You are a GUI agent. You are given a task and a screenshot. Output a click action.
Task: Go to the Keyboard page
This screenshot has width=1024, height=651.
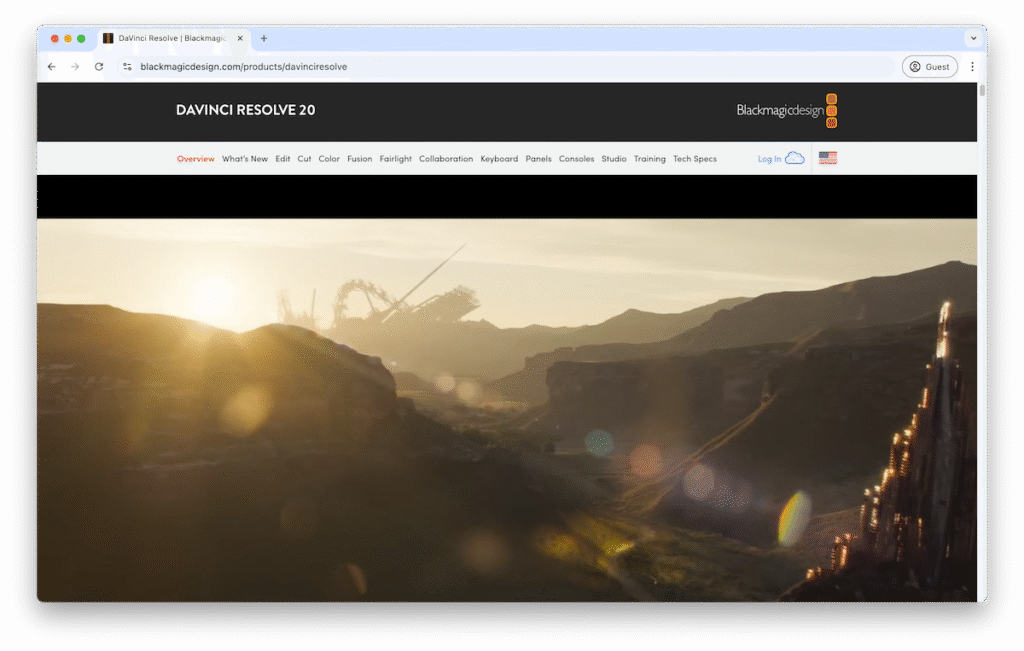(499, 159)
